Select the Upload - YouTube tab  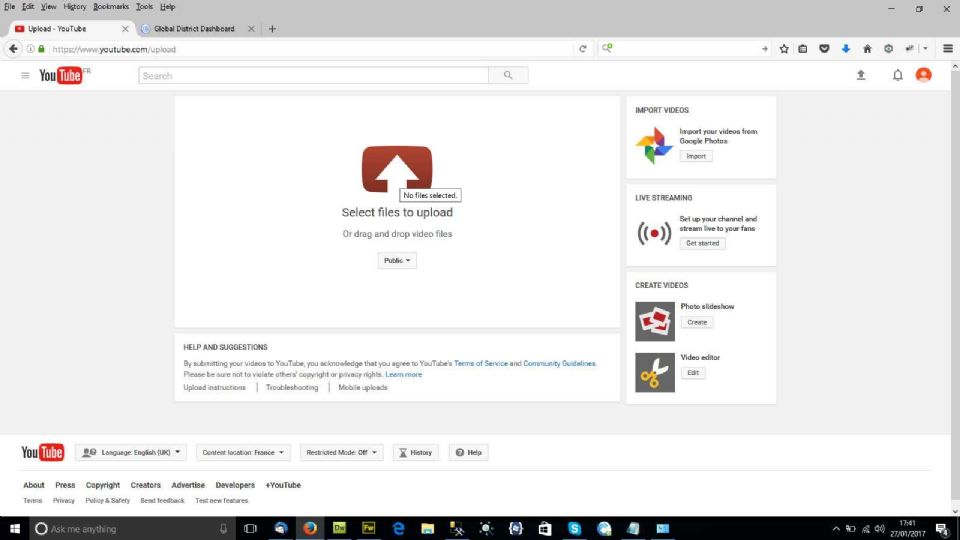[57, 29]
